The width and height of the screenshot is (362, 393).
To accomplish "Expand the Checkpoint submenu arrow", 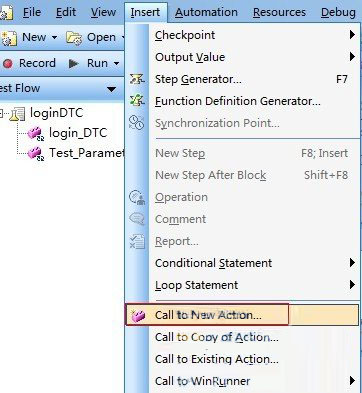I will click(x=352, y=35).
